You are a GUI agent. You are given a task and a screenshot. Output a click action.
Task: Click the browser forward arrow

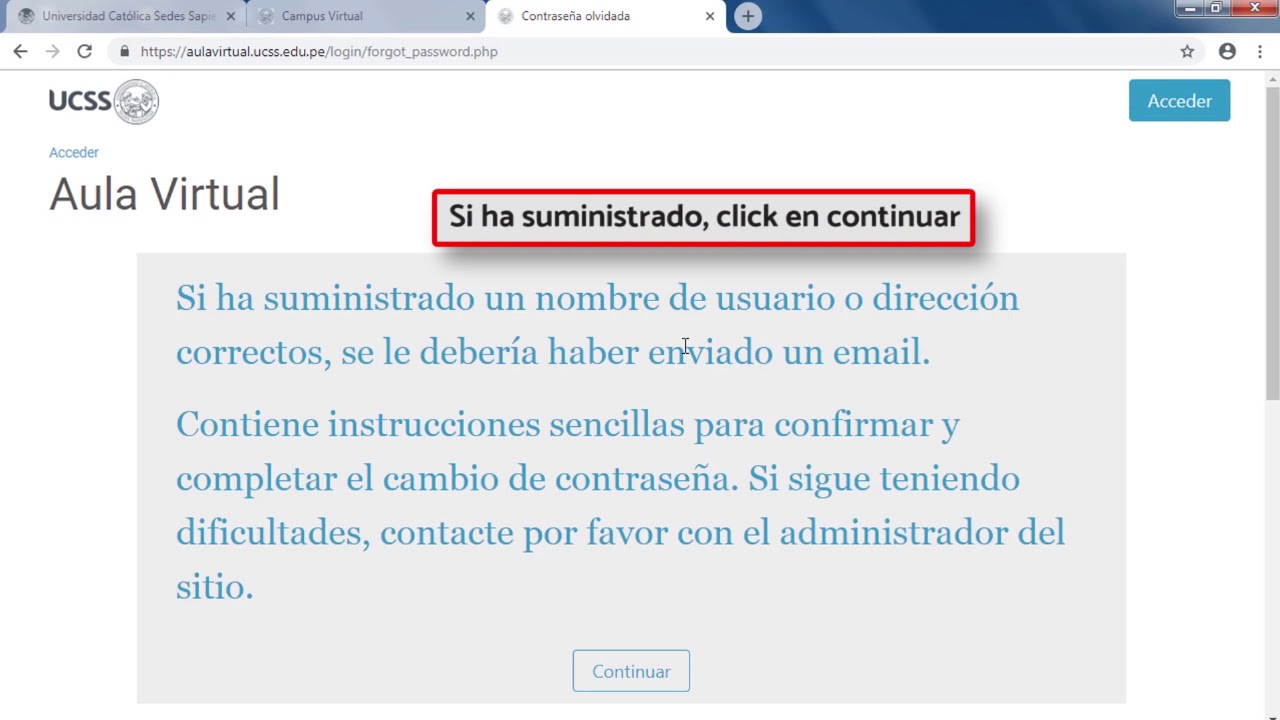(x=52, y=51)
